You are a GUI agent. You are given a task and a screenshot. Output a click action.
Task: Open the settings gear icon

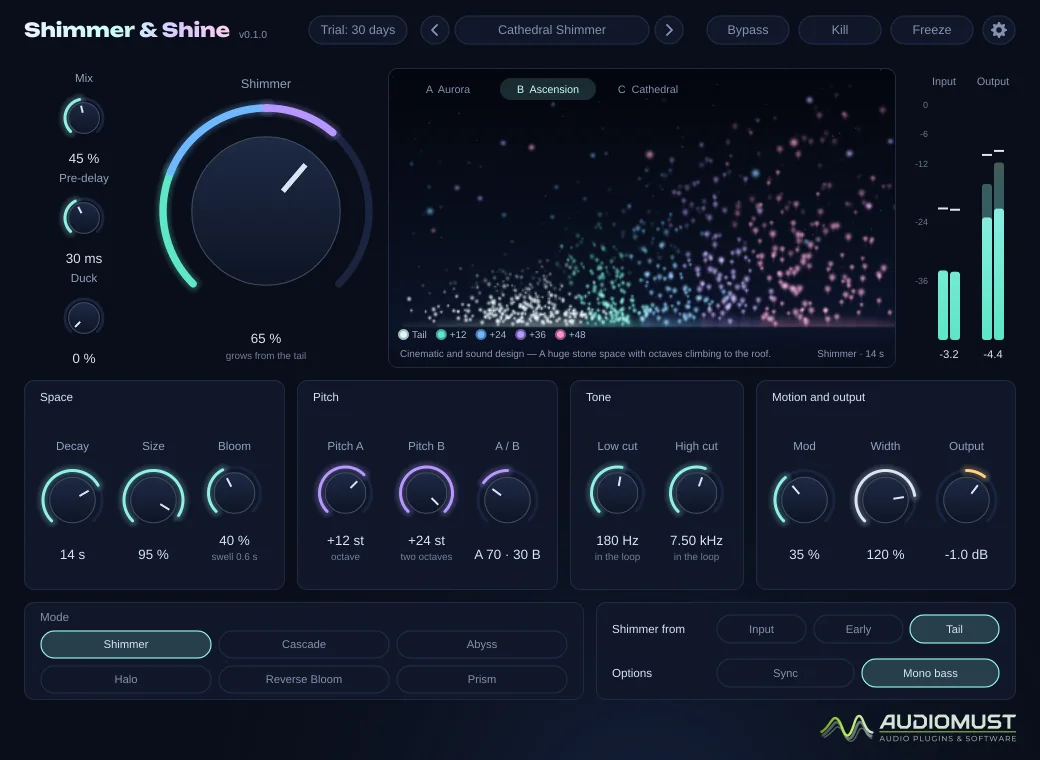(x=999, y=30)
